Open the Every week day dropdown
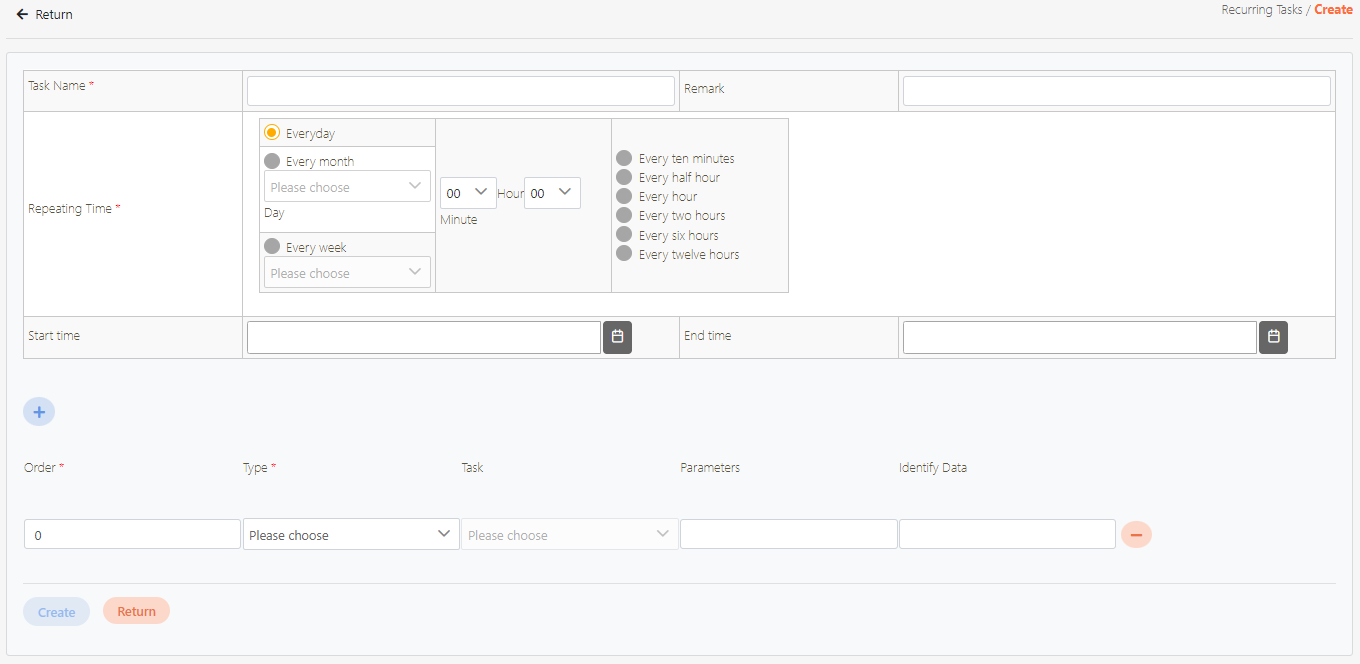 click(x=347, y=273)
